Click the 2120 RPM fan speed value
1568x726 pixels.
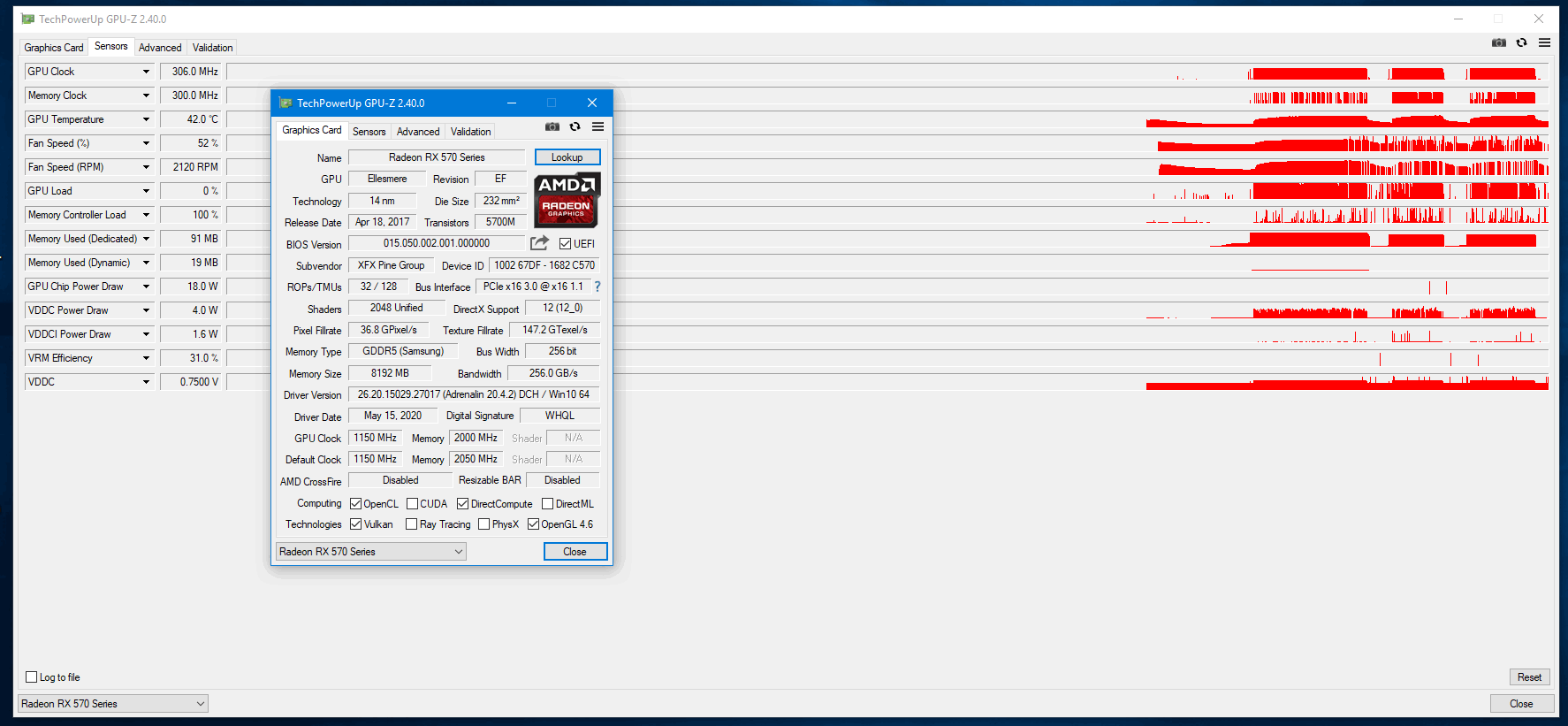192,167
